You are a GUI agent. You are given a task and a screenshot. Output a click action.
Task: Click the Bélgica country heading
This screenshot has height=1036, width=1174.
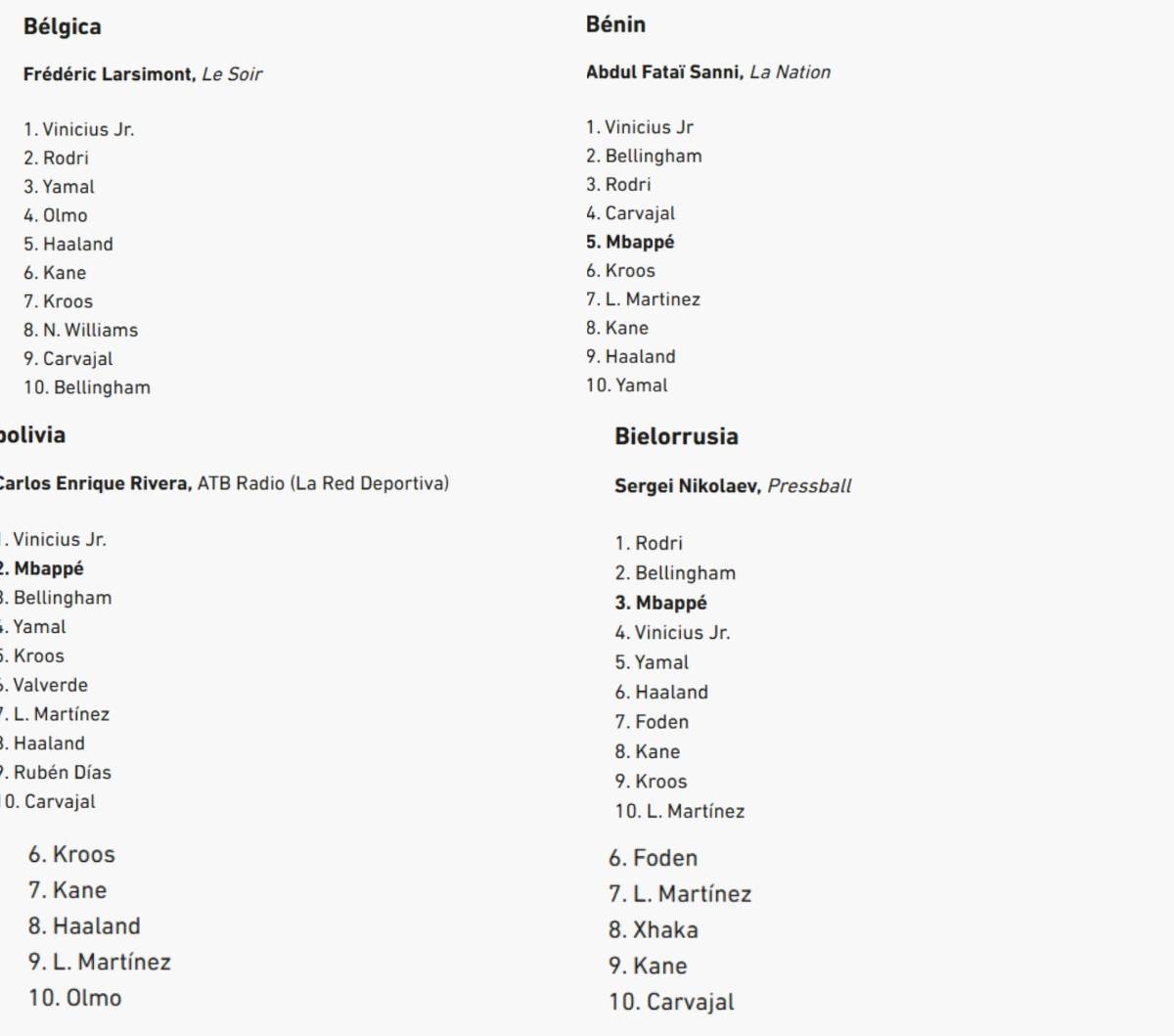coord(62,26)
